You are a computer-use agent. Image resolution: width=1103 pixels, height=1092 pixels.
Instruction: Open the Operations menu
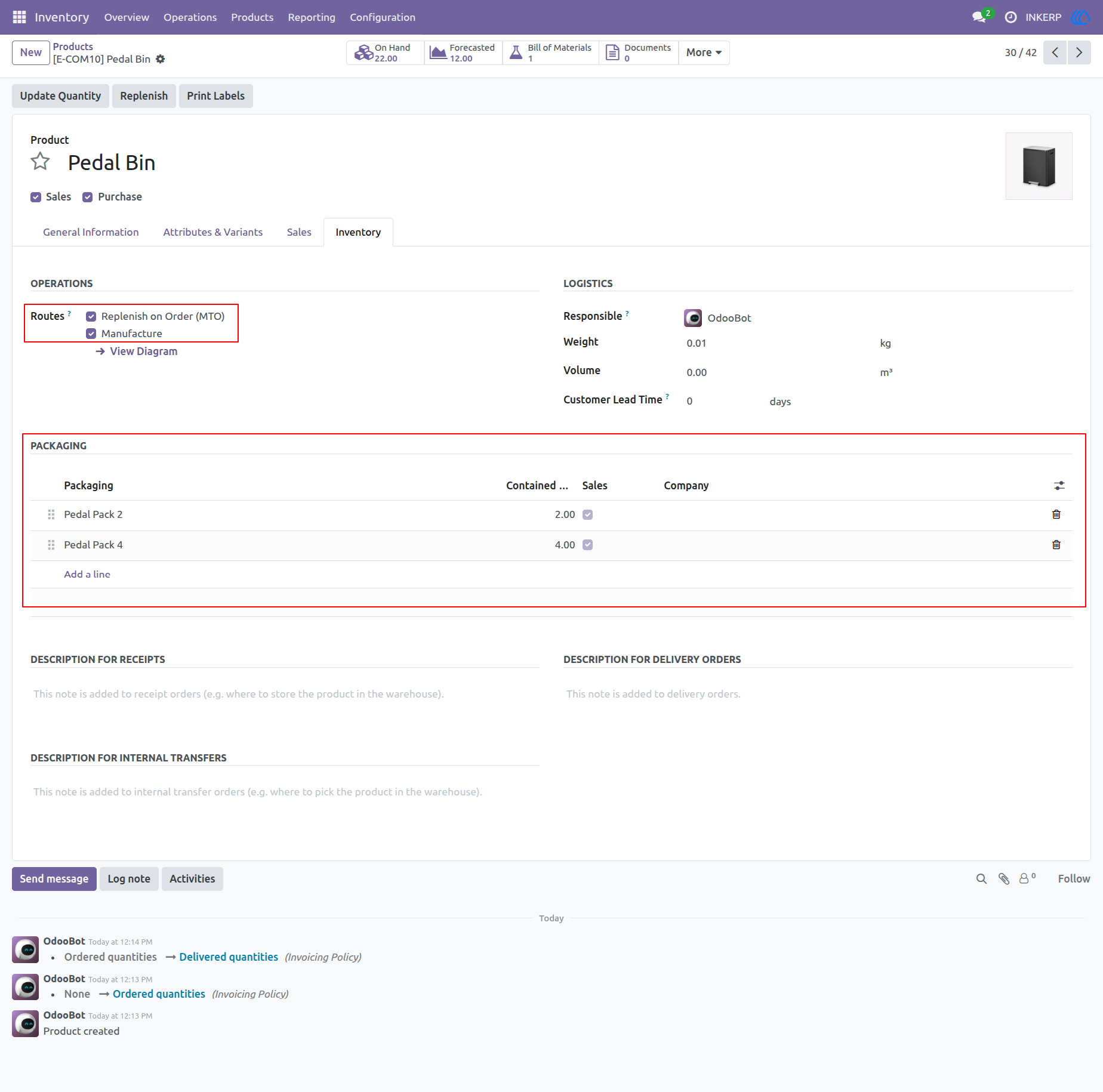click(x=190, y=17)
